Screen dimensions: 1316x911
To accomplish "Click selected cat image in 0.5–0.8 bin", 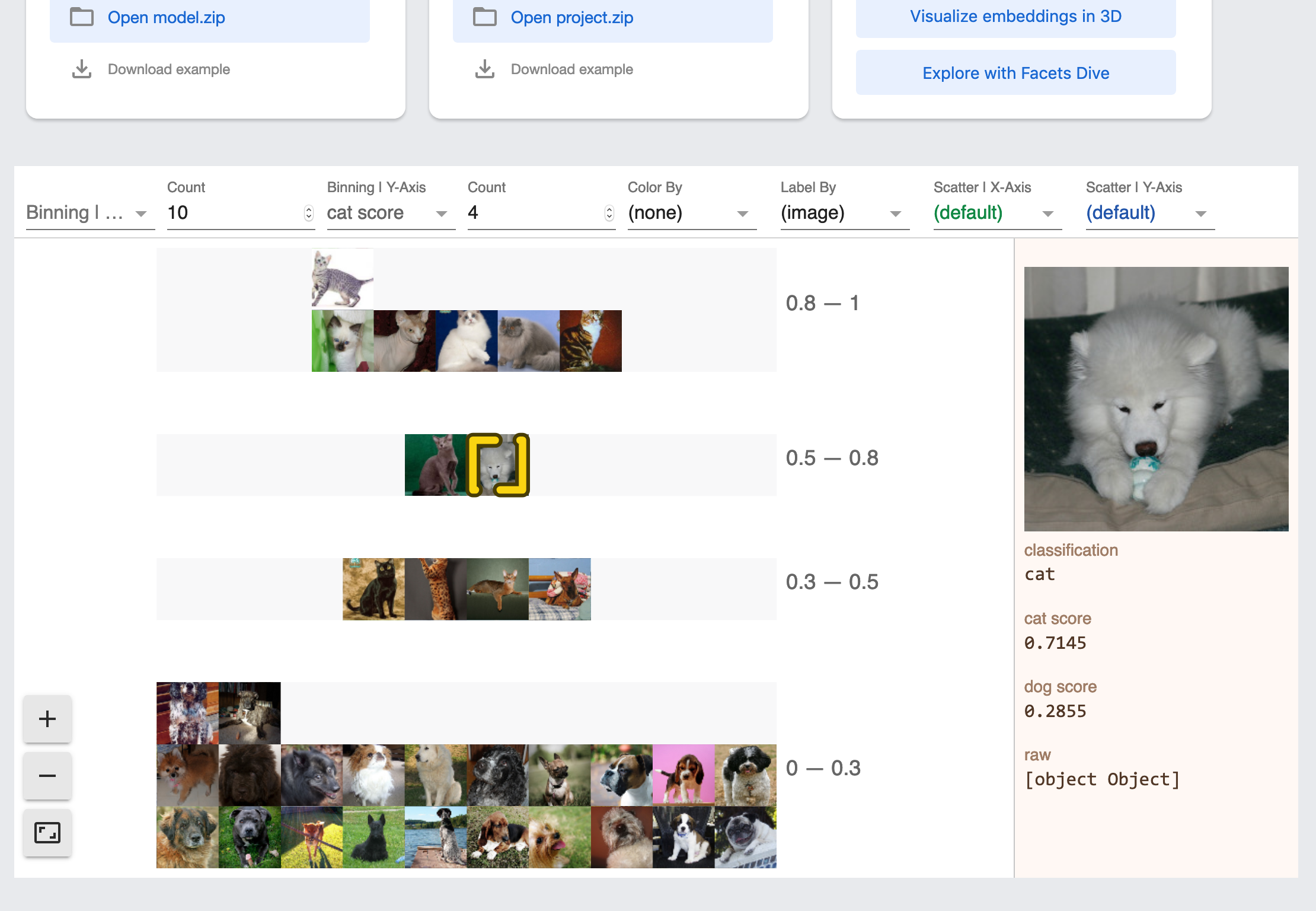I will pyautogui.click(x=498, y=464).
